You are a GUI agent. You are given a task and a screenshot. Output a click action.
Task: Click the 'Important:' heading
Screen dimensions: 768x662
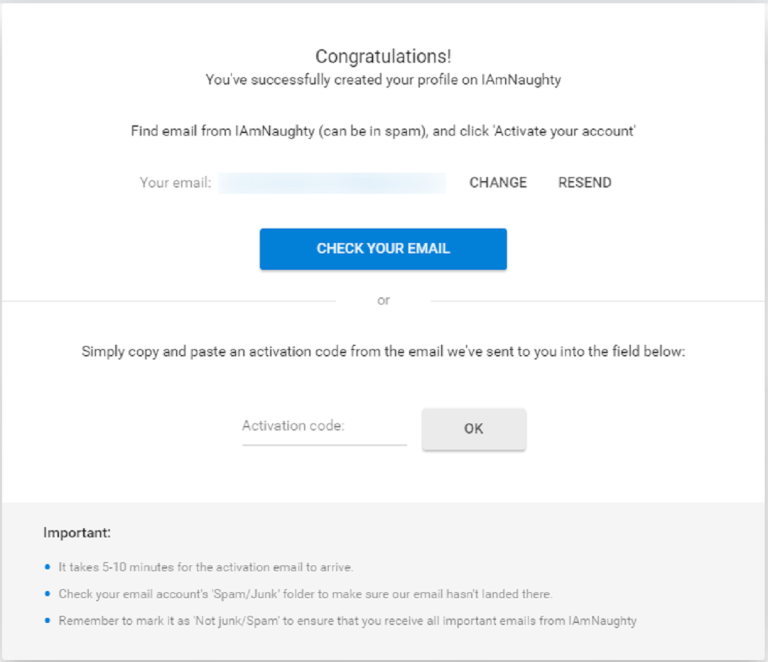point(77,533)
